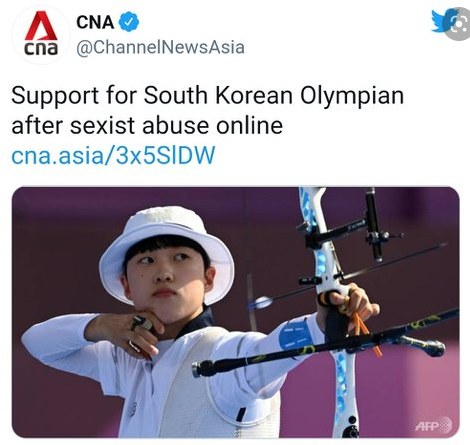Click the headline words 'after sexist abuse online'
The width and height of the screenshot is (470, 445).
coord(147,126)
